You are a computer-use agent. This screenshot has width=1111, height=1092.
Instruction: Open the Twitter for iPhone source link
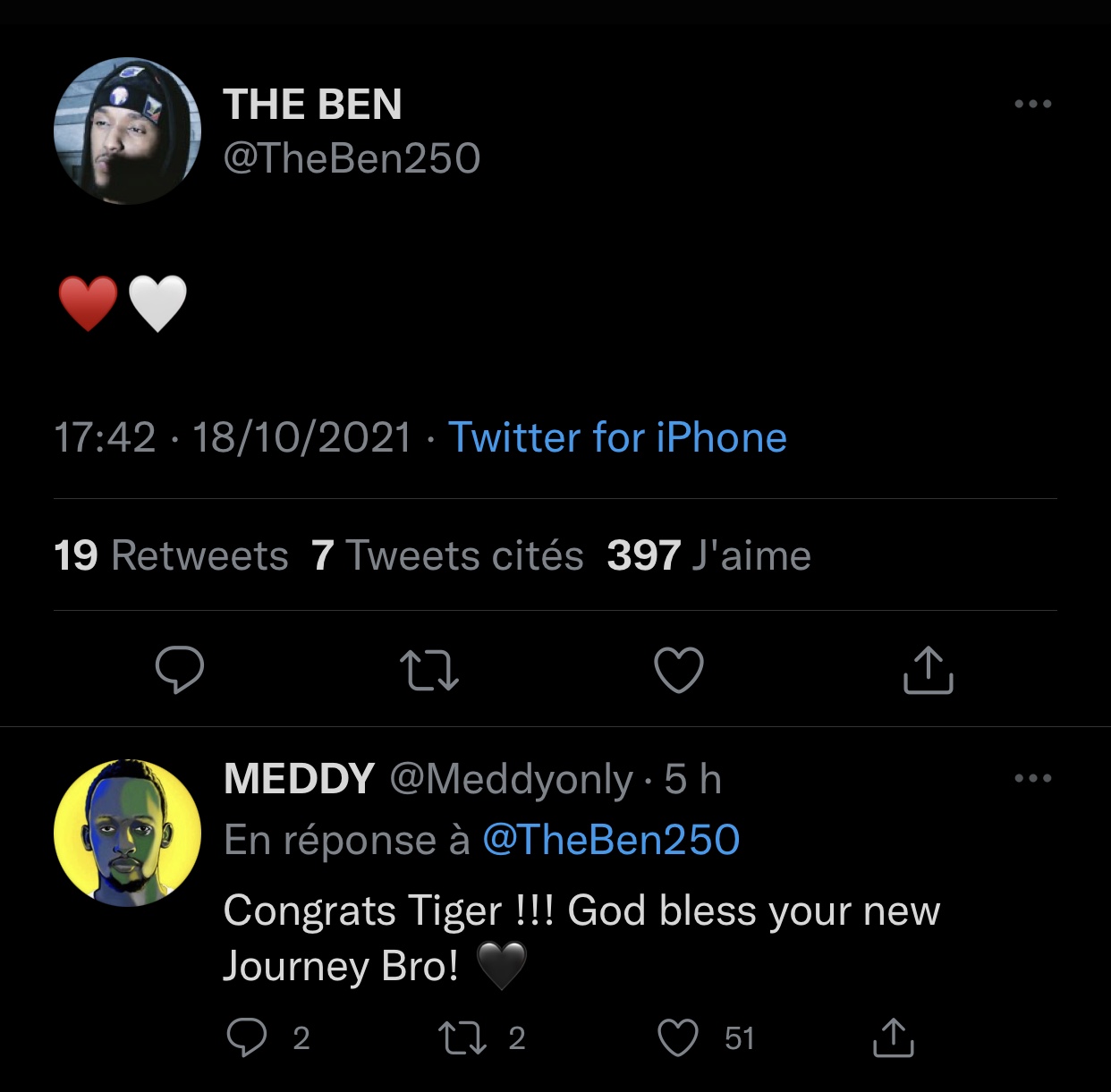click(x=617, y=438)
